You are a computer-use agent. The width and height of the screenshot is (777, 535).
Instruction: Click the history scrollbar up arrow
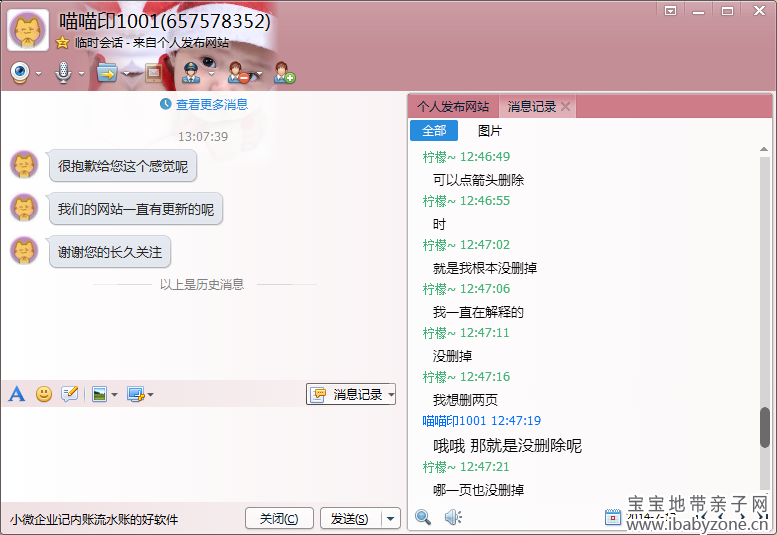pos(764,149)
